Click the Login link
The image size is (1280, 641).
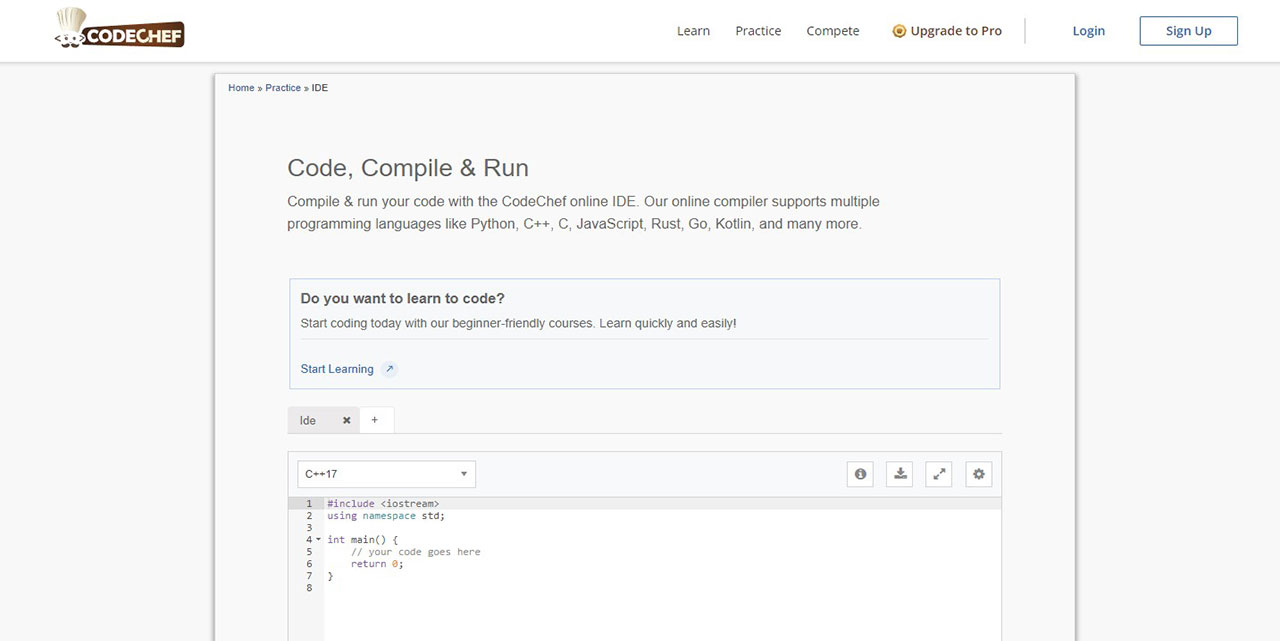1088,31
